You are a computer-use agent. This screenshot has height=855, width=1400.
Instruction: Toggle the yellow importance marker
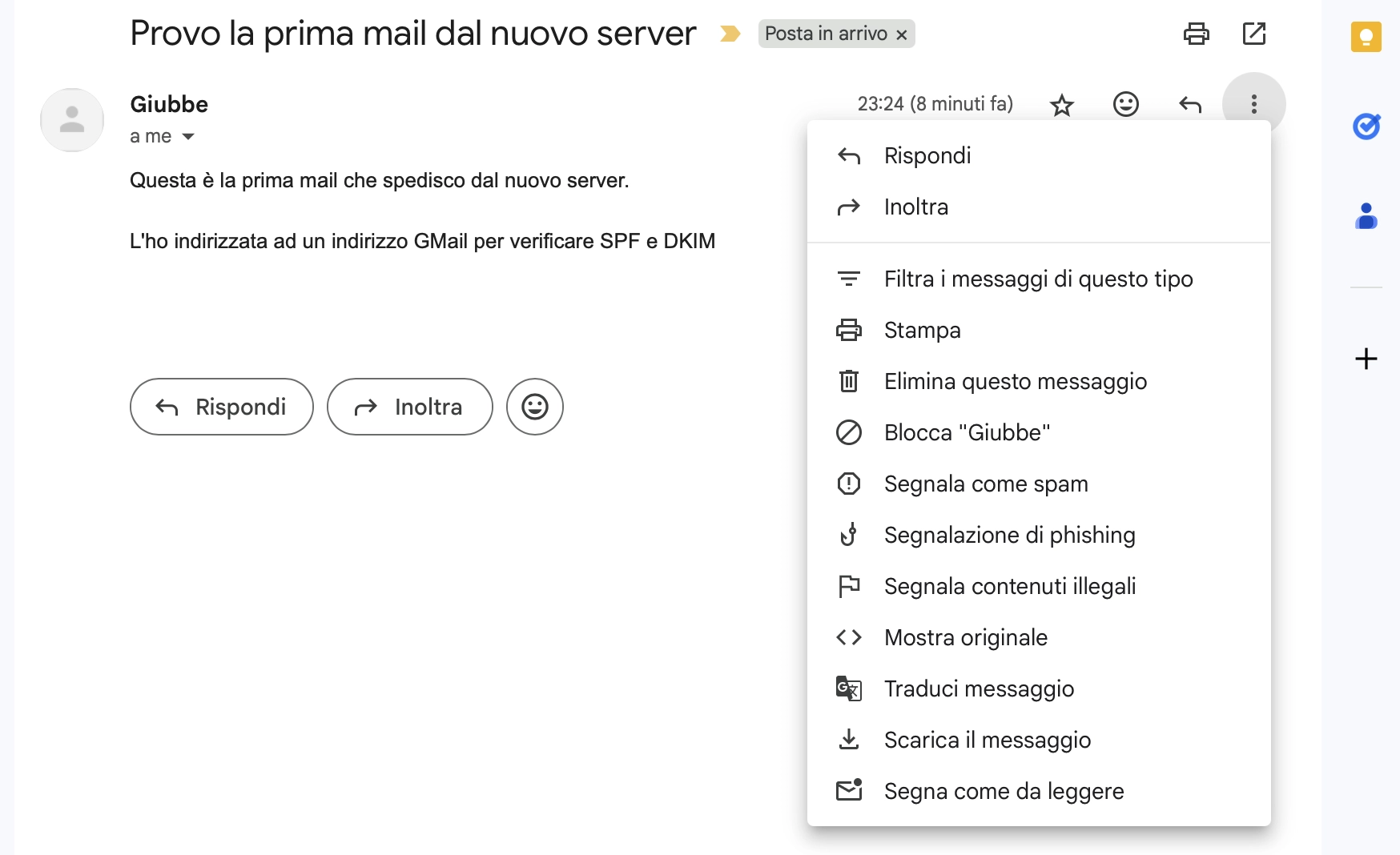[x=730, y=34]
